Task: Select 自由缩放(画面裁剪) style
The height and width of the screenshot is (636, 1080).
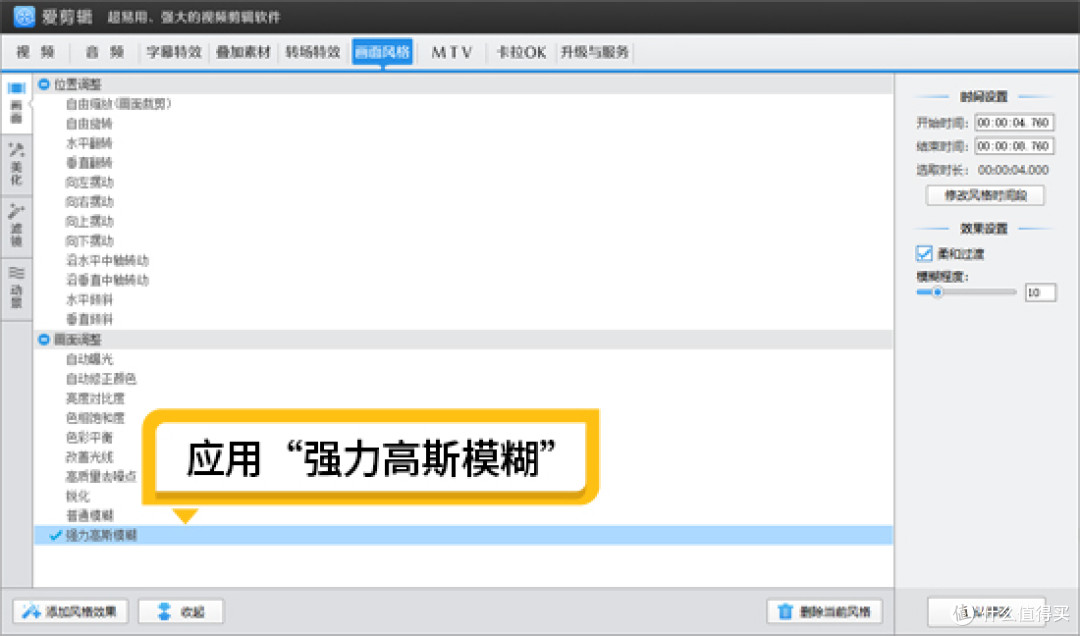Action: click(x=118, y=104)
